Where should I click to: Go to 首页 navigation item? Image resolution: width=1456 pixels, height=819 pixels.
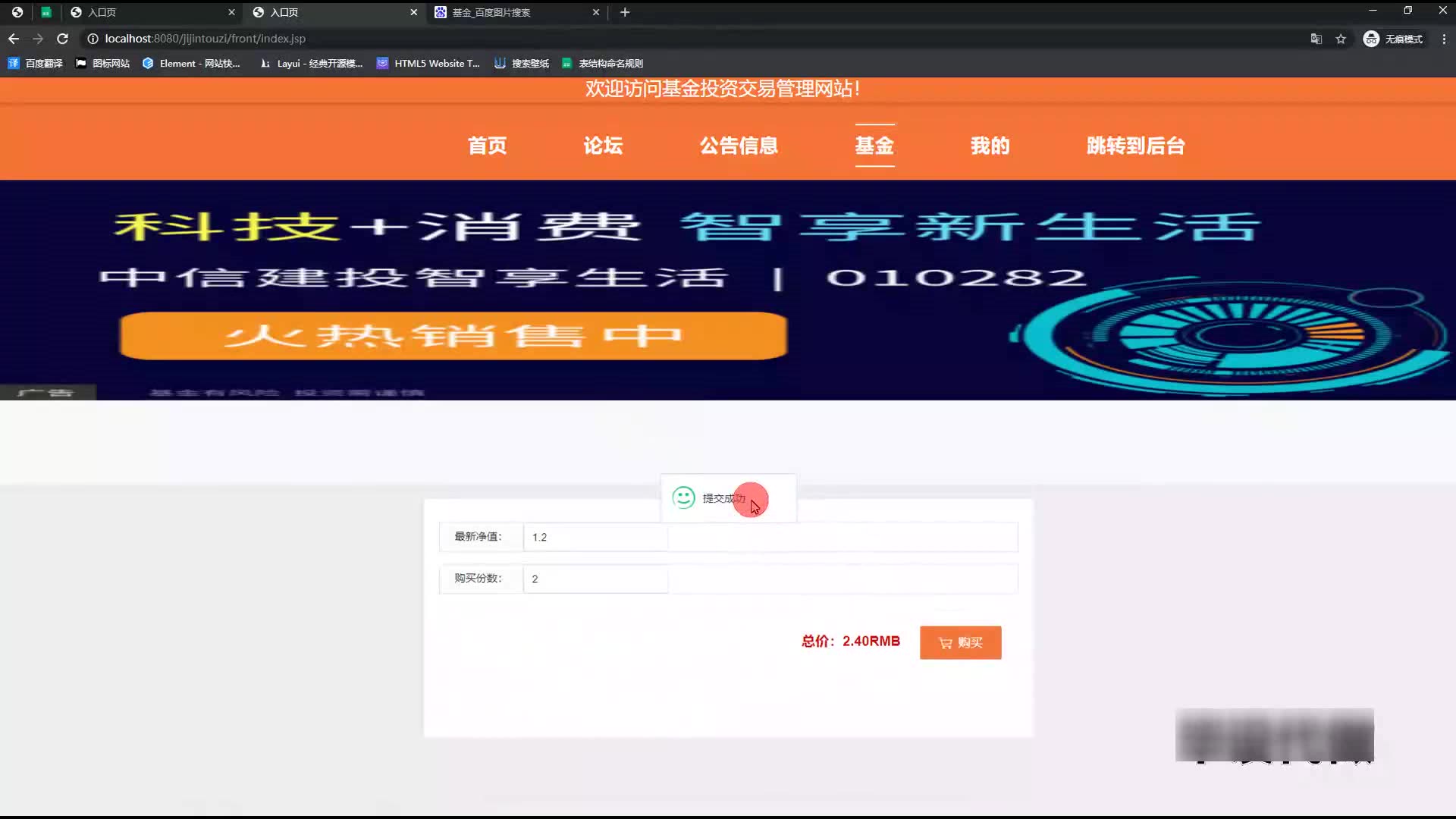pyautogui.click(x=487, y=146)
